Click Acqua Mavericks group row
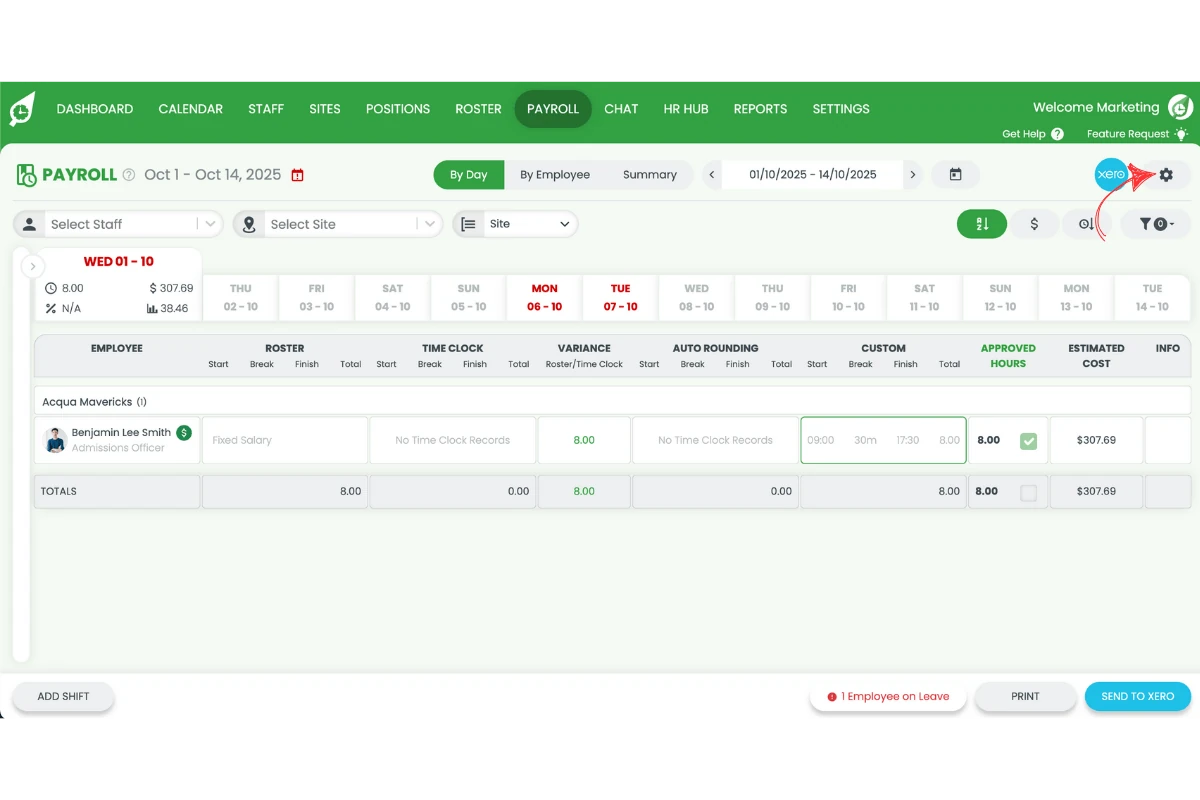Image resolution: width=1200 pixels, height=800 pixels. coord(612,401)
